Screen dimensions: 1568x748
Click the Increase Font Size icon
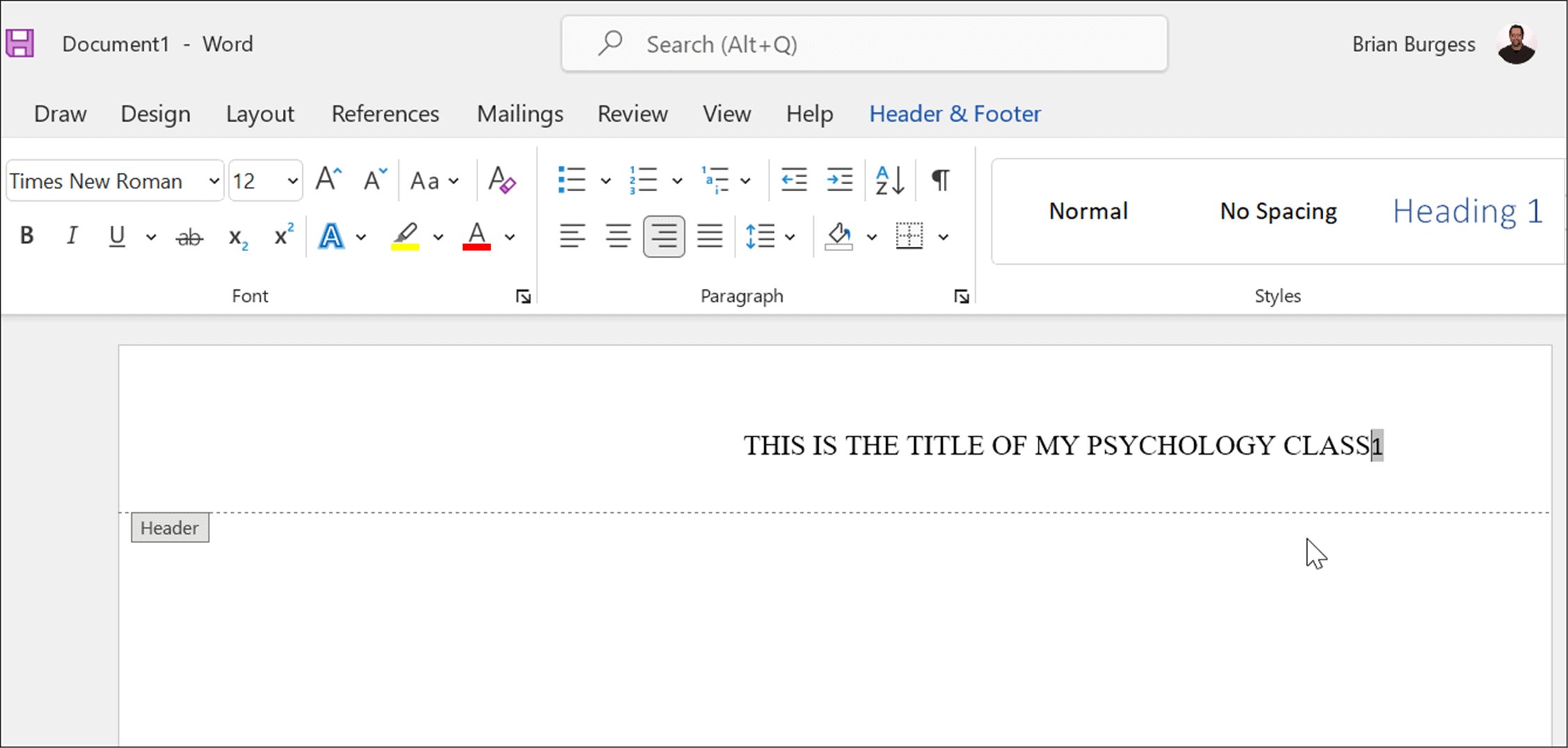[327, 179]
